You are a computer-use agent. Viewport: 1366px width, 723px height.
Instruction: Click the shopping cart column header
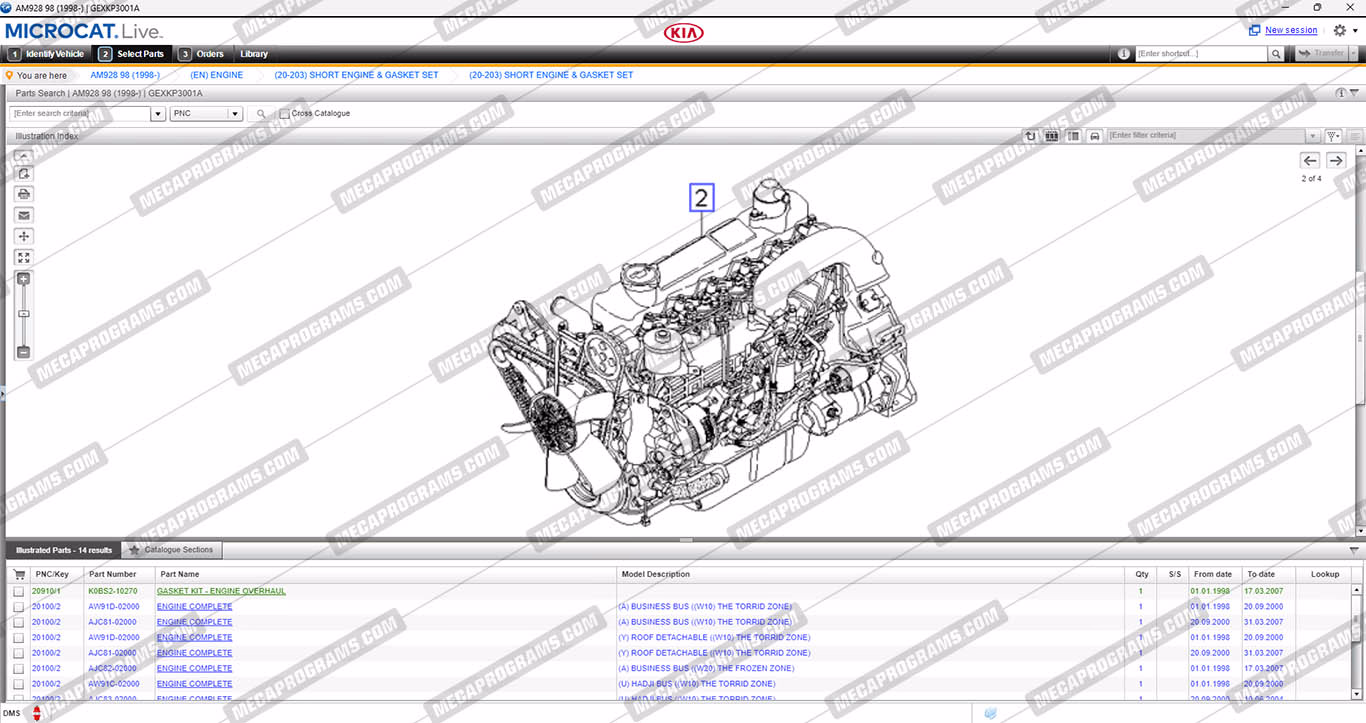pos(19,574)
